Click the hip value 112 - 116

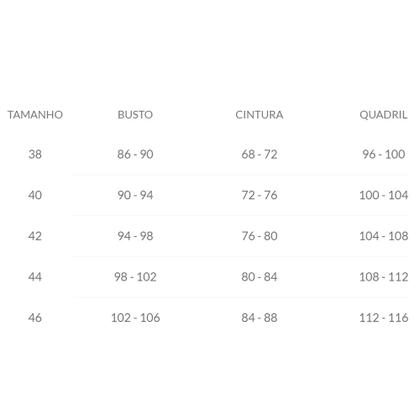[384, 318]
